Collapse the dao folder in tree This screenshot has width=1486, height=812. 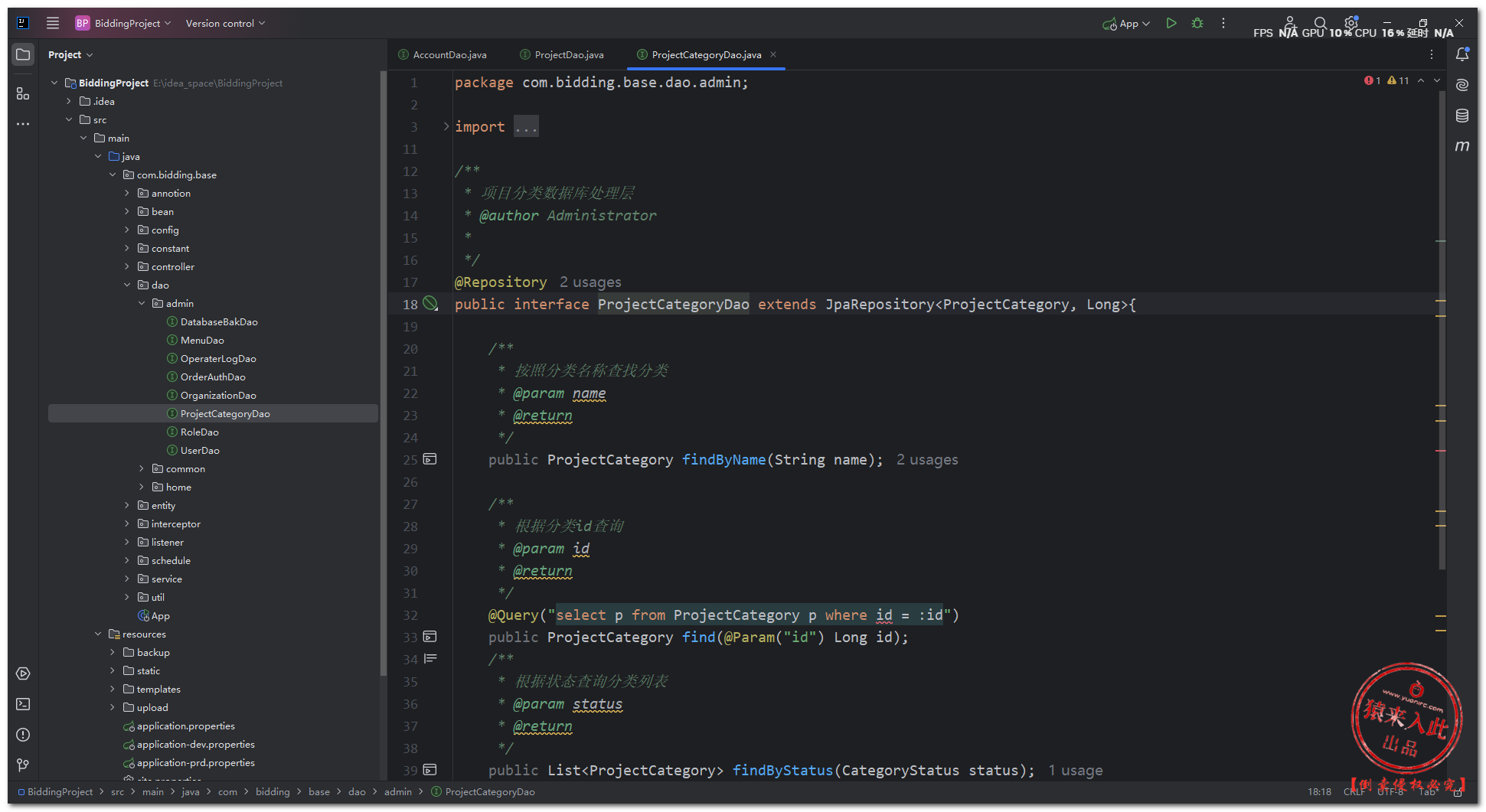[x=127, y=285]
